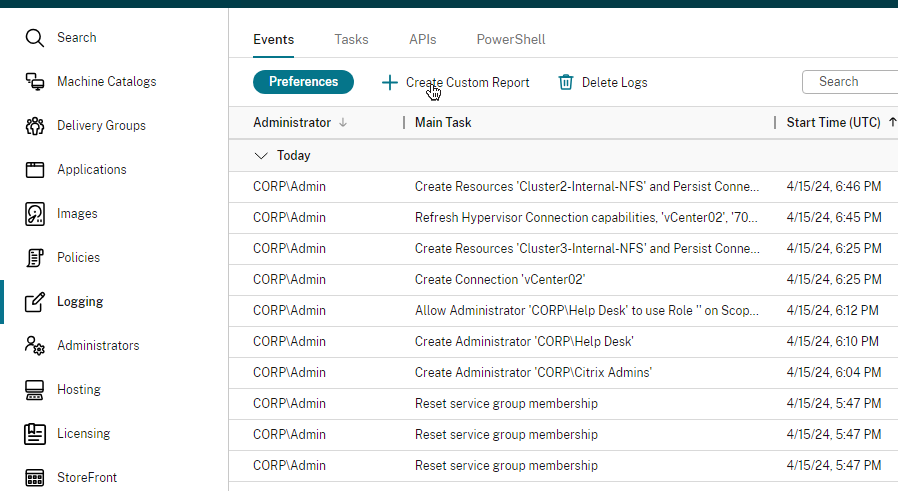This screenshot has height=491, width=898.
Task: Switch to the Tasks tab
Action: (x=351, y=40)
